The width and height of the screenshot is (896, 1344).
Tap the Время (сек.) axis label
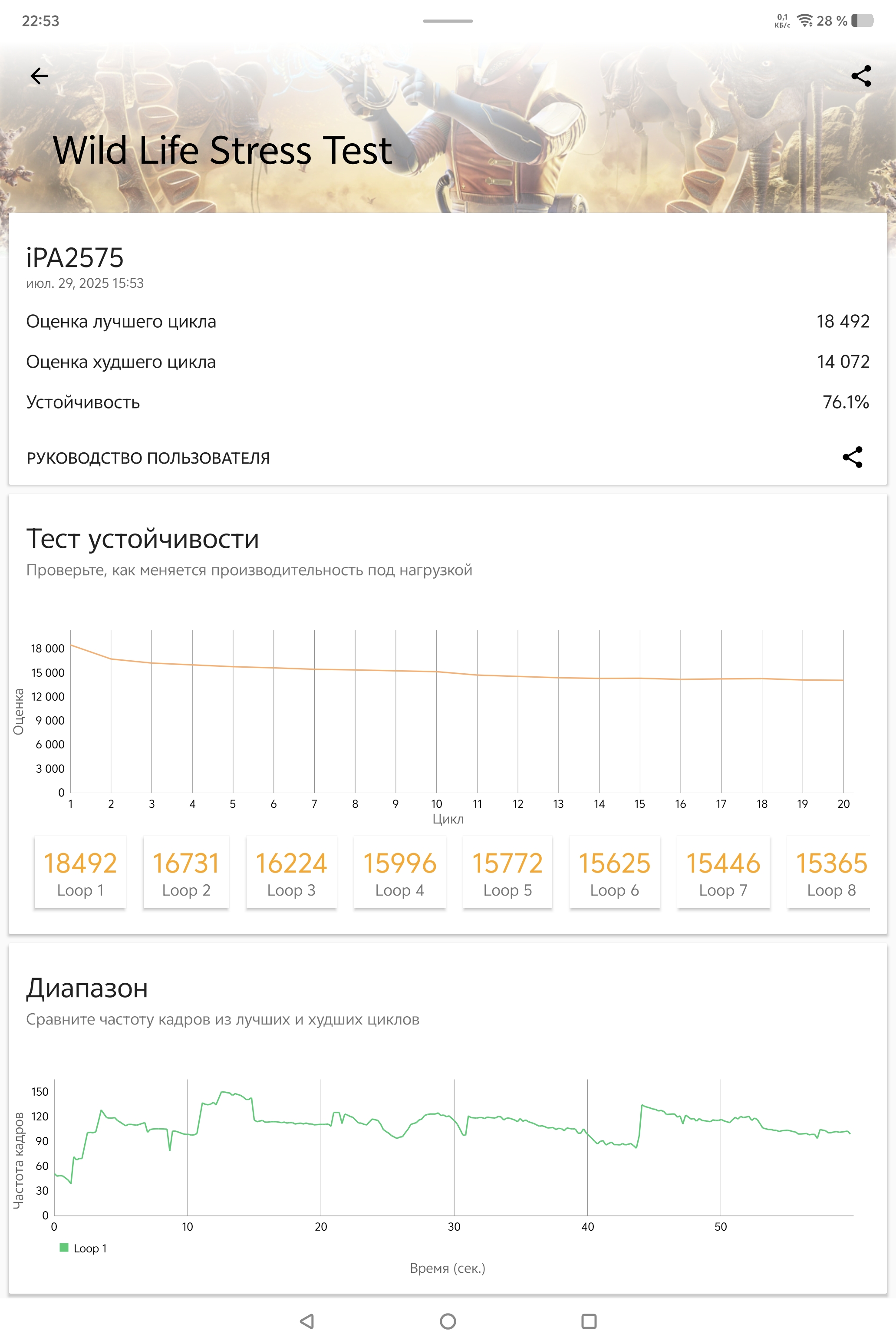click(x=448, y=1268)
